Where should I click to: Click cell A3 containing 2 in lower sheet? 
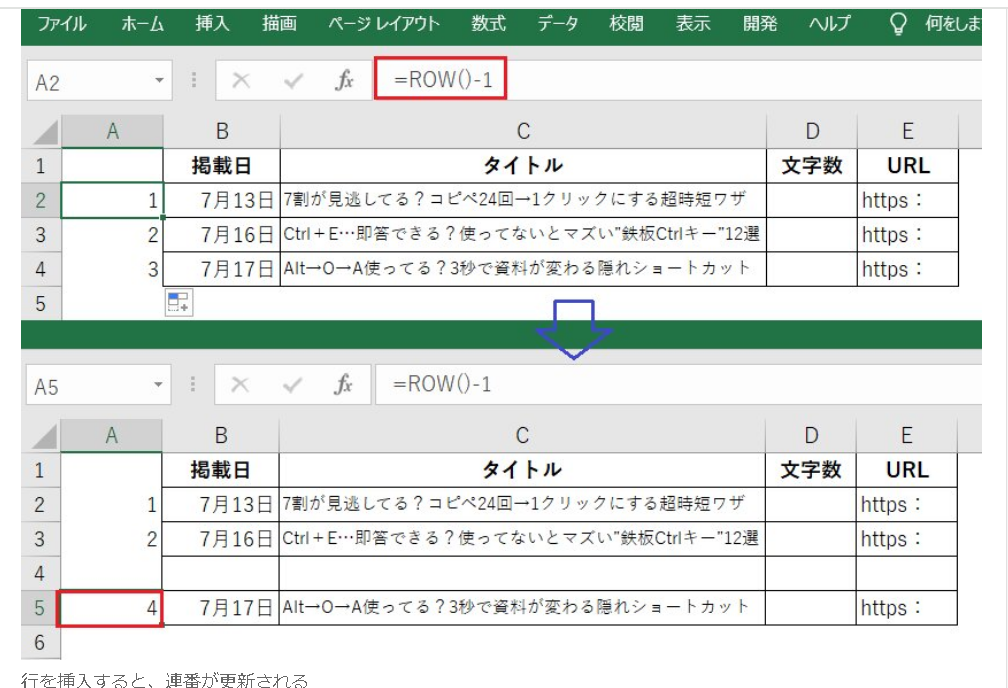(x=111, y=539)
